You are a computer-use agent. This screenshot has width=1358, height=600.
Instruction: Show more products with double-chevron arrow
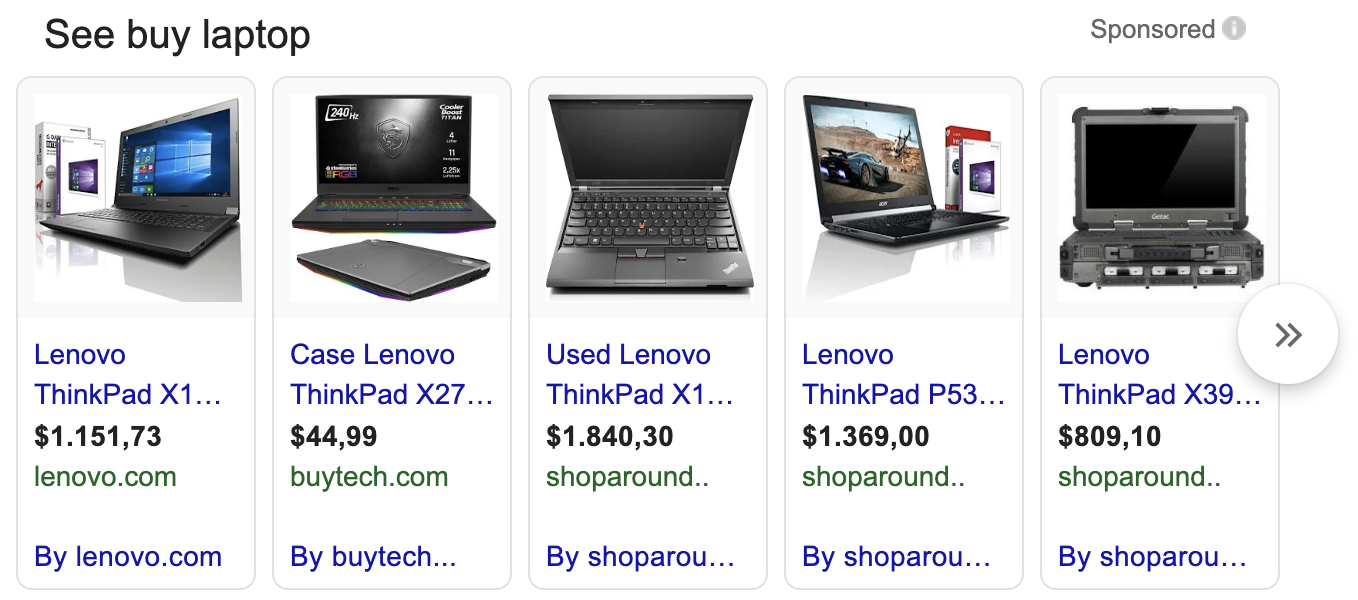coord(1288,334)
